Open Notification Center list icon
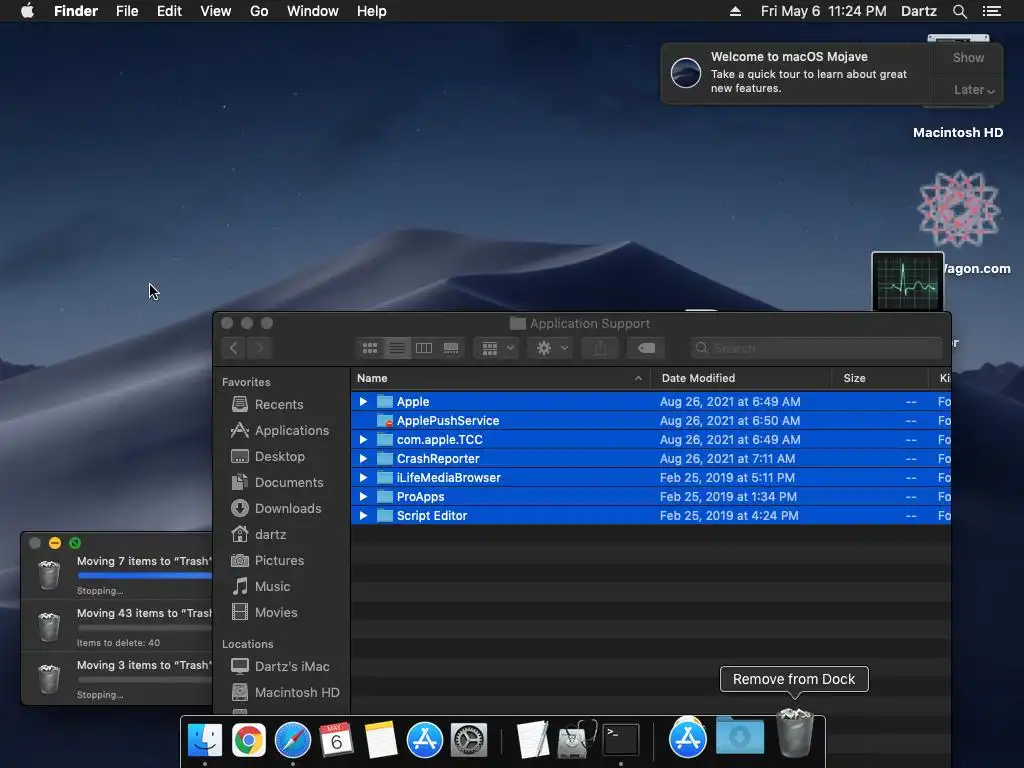Screen dimensions: 1024x768 [991, 11]
